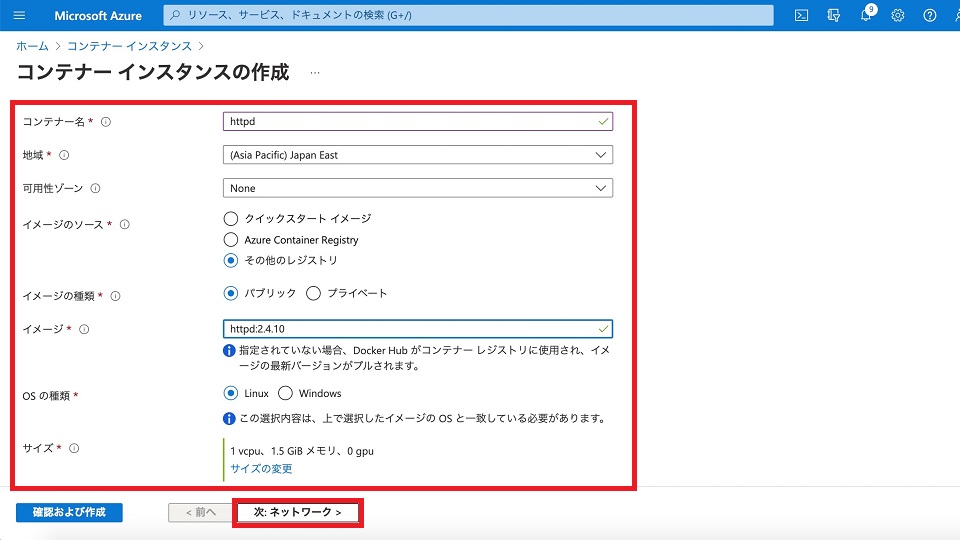The width and height of the screenshot is (960, 540).
Task: Show info tooltip for イメージのソース
Action: [x=125, y=224]
